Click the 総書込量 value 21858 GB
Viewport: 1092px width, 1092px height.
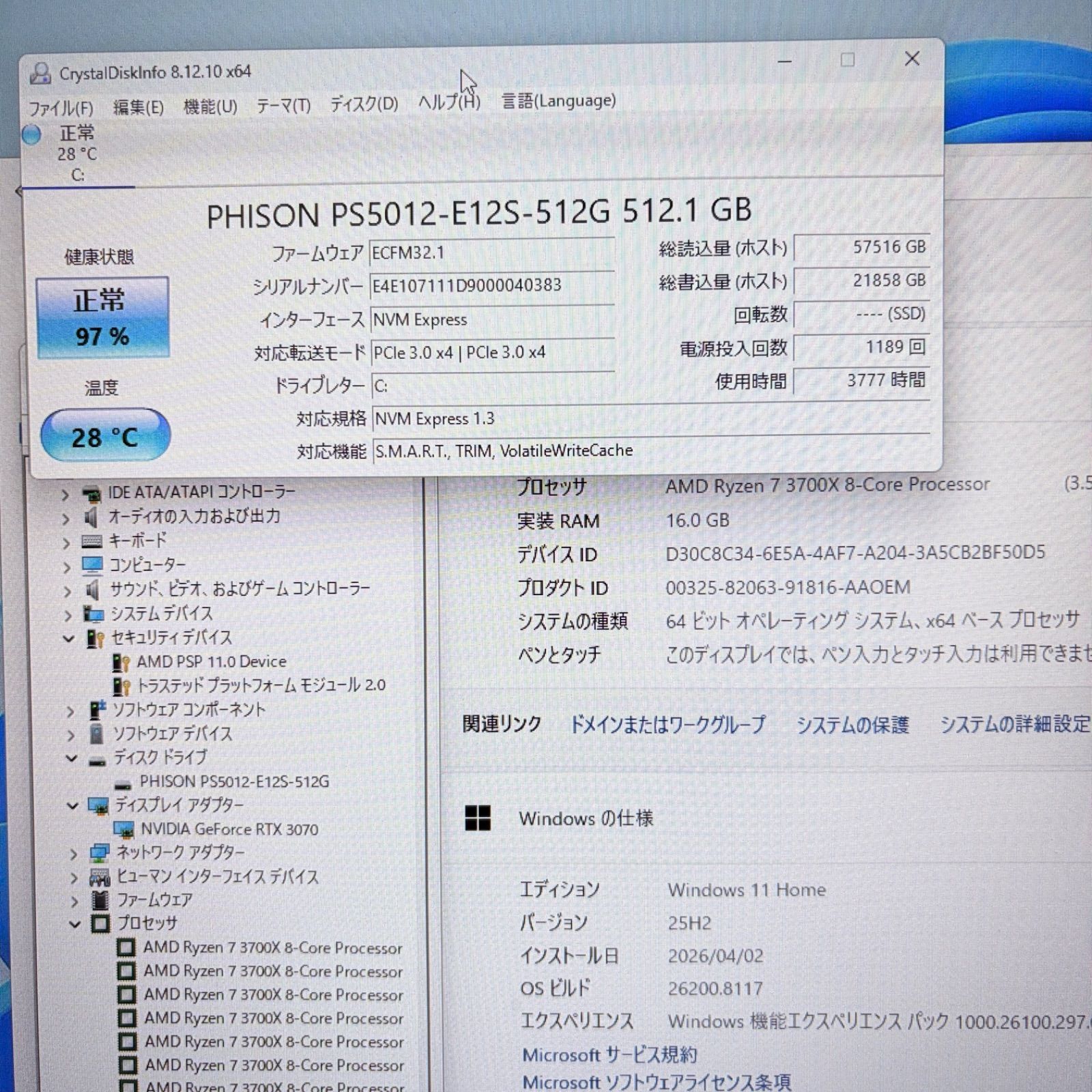(x=861, y=281)
